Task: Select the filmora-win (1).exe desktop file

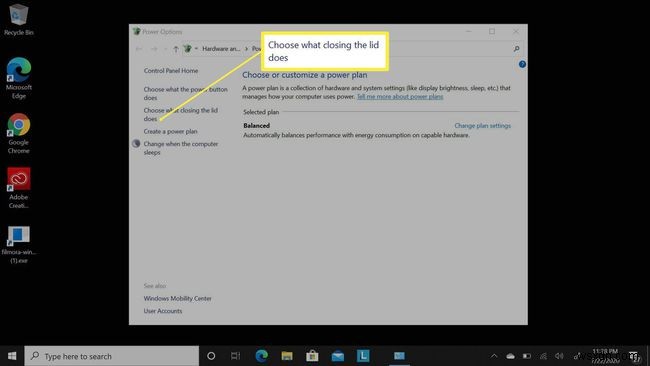Action: [19, 245]
